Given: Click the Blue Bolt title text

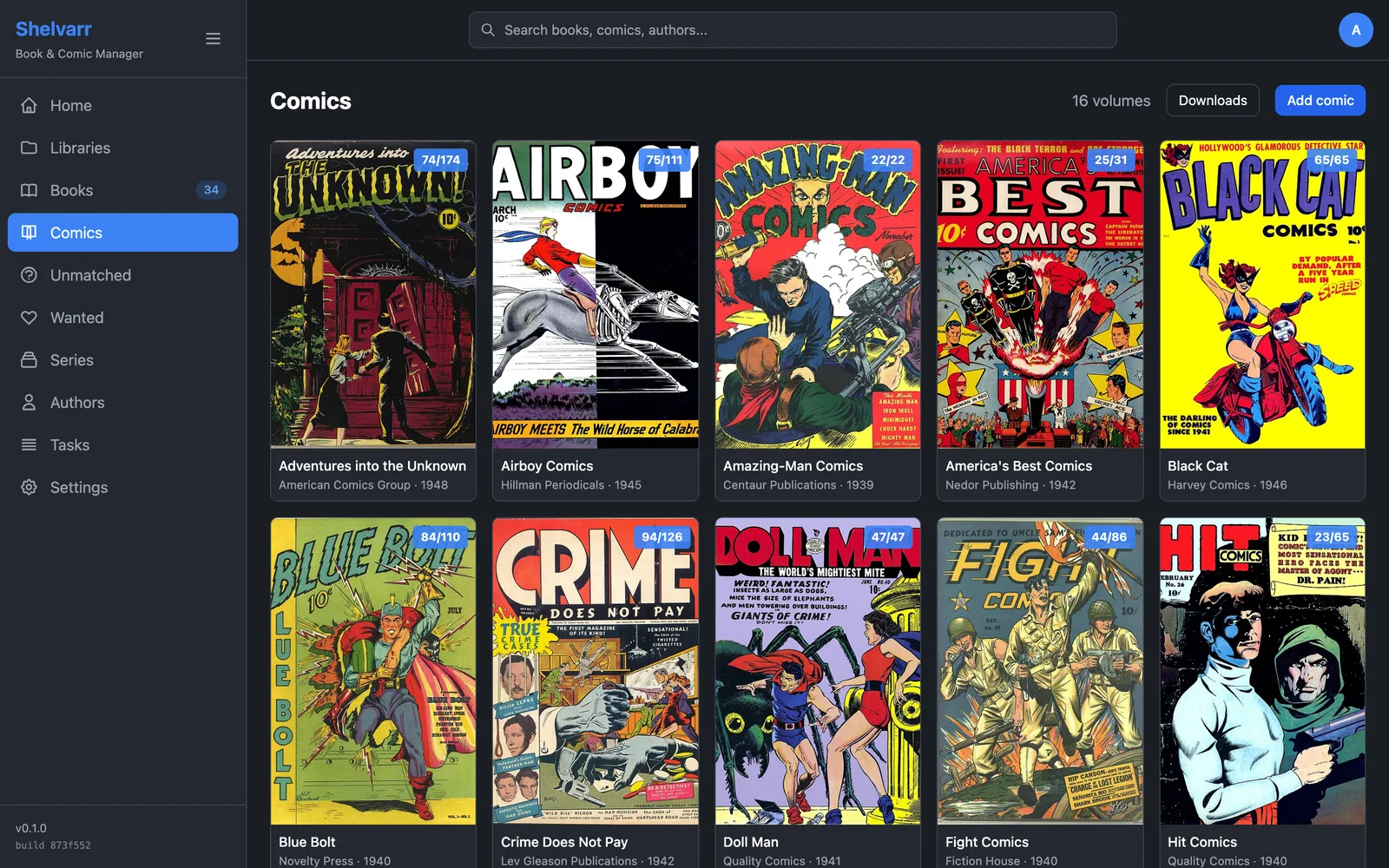Looking at the screenshot, I should (306, 842).
